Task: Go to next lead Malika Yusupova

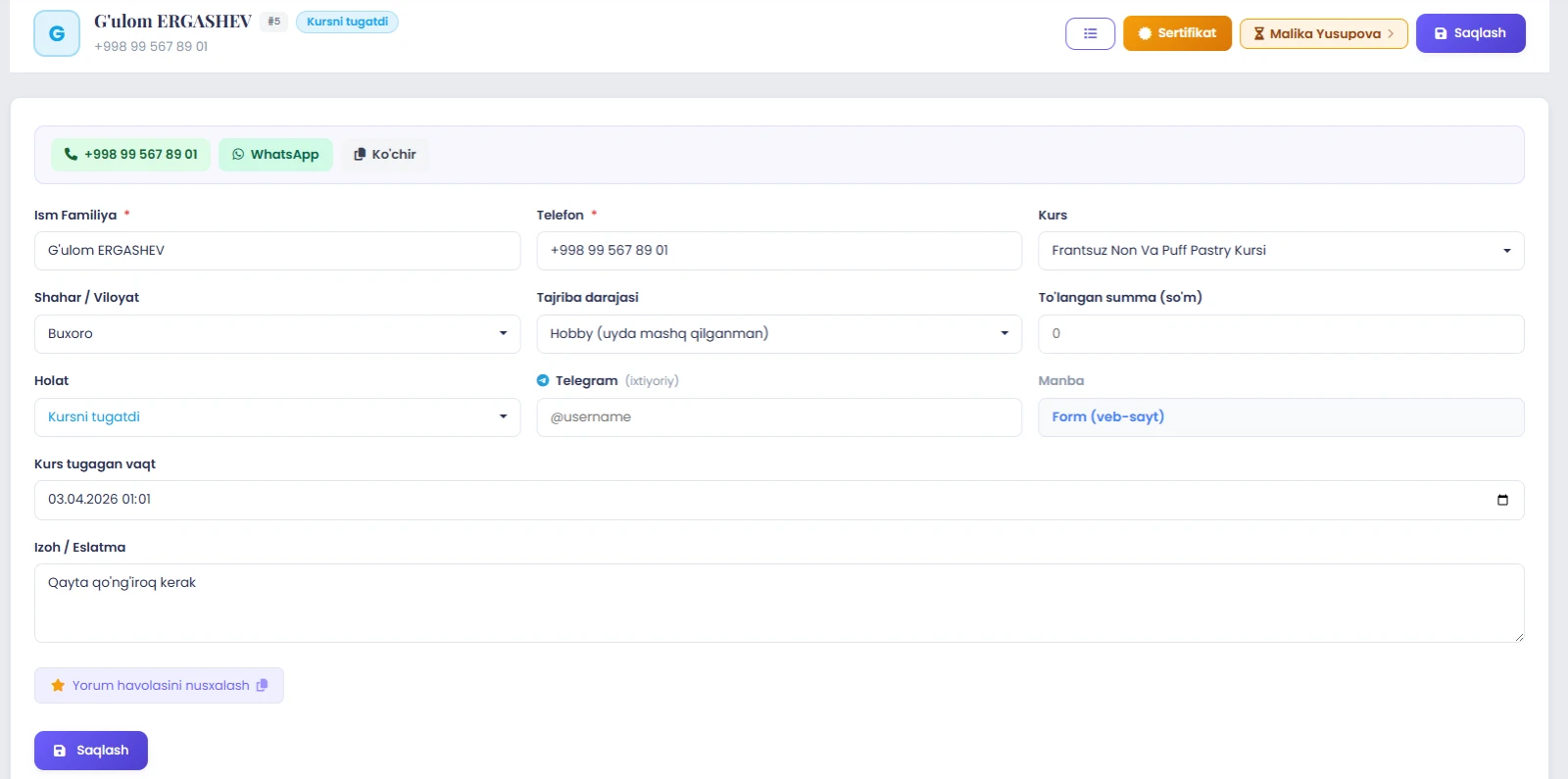Action: coord(1323,33)
